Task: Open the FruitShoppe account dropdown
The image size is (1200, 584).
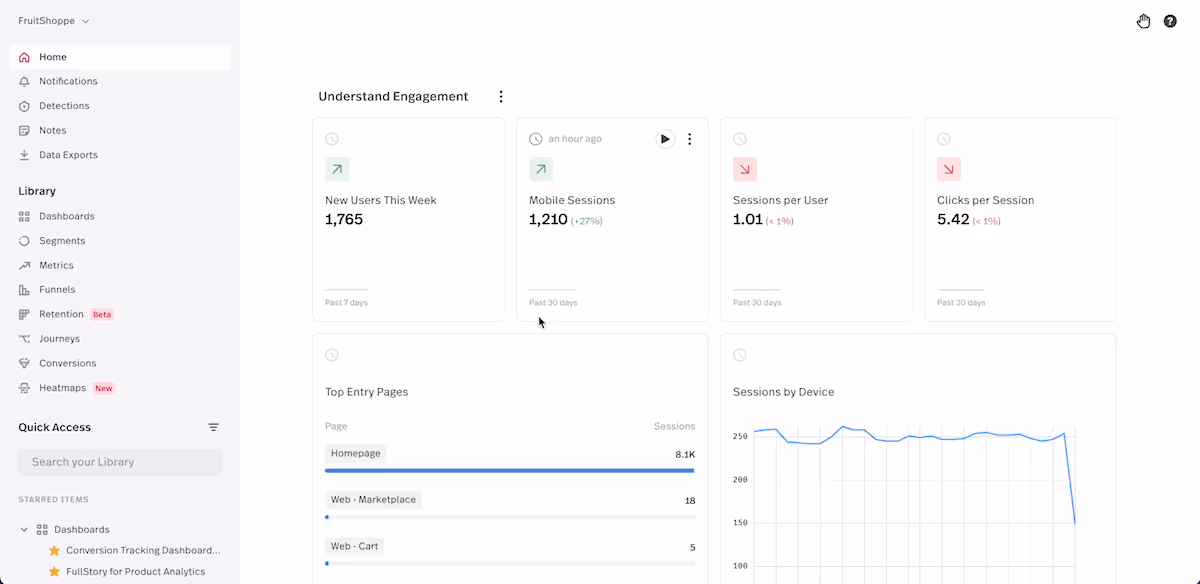Action: [54, 21]
